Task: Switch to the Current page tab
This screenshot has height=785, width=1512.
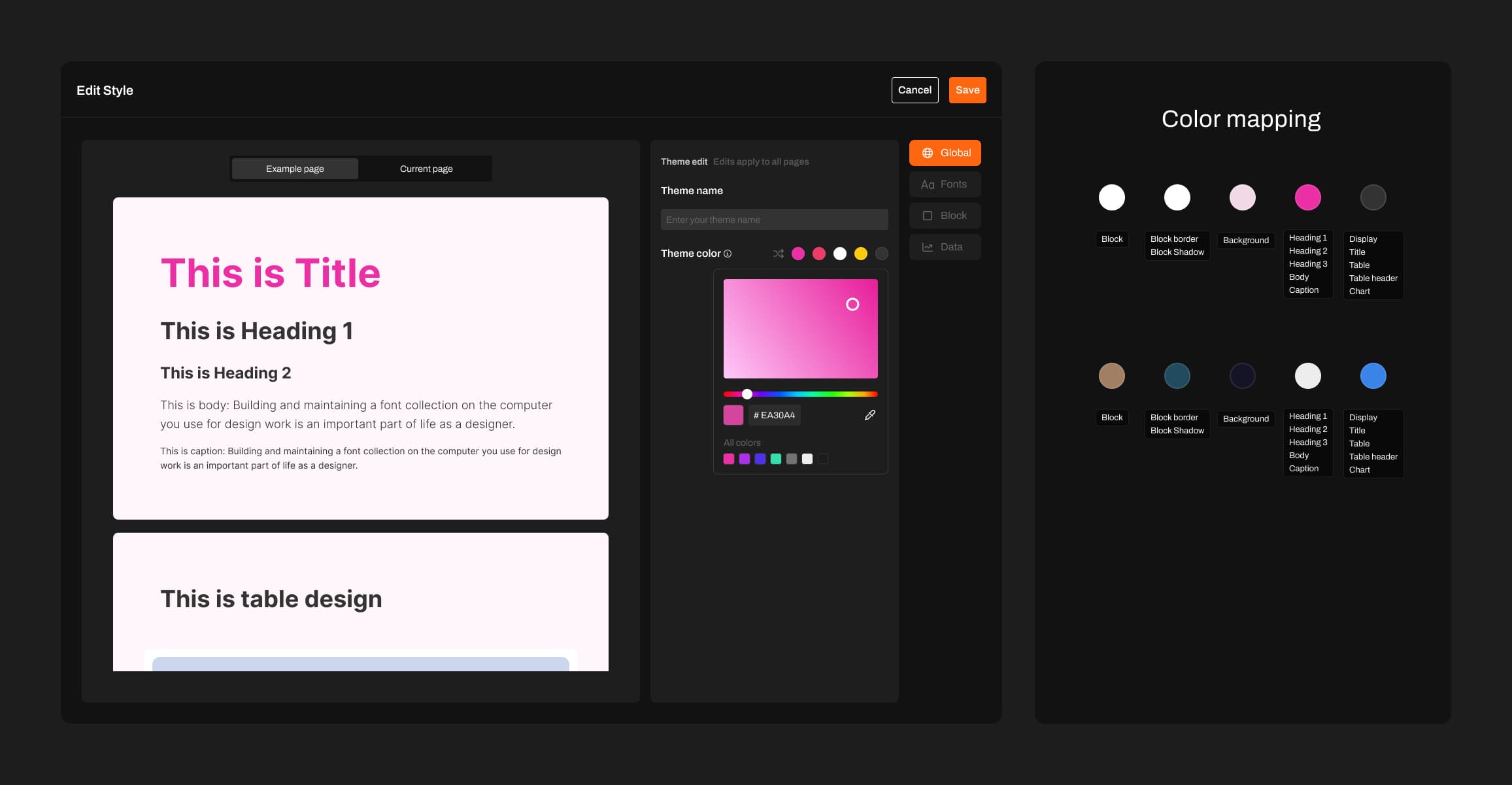Action: pyautogui.click(x=426, y=169)
